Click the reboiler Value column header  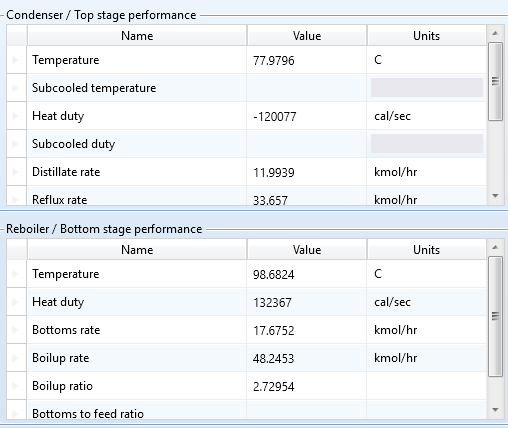307,249
